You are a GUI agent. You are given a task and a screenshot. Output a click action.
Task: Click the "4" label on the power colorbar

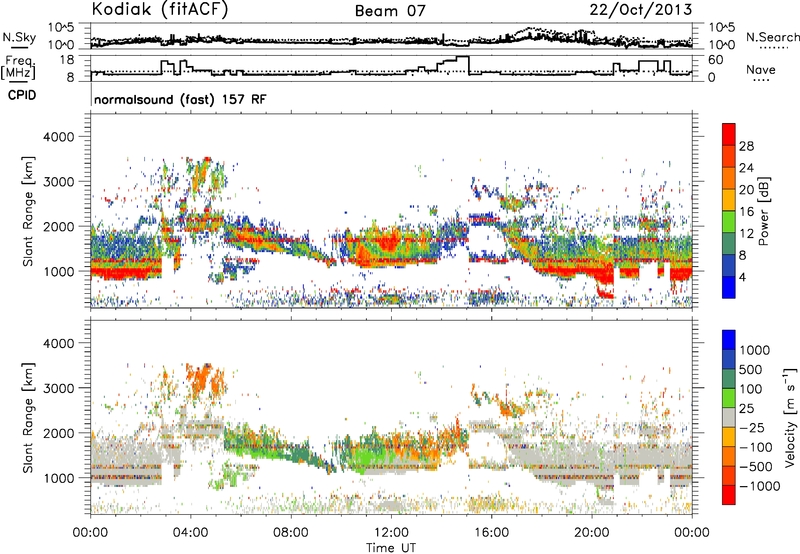pyautogui.click(x=742, y=277)
